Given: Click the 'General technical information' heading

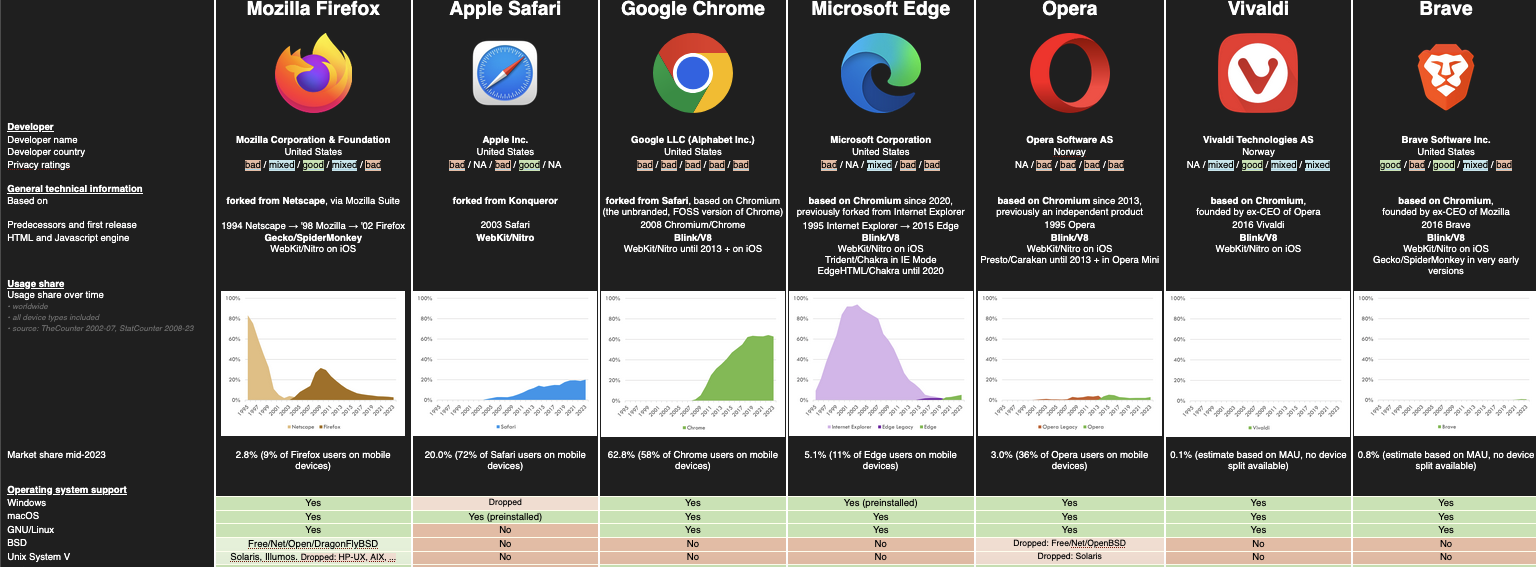Looking at the screenshot, I should [75, 188].
